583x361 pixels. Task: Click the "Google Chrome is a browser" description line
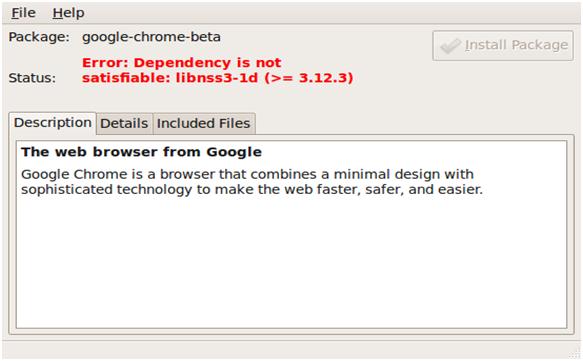[x=247, y=174]
